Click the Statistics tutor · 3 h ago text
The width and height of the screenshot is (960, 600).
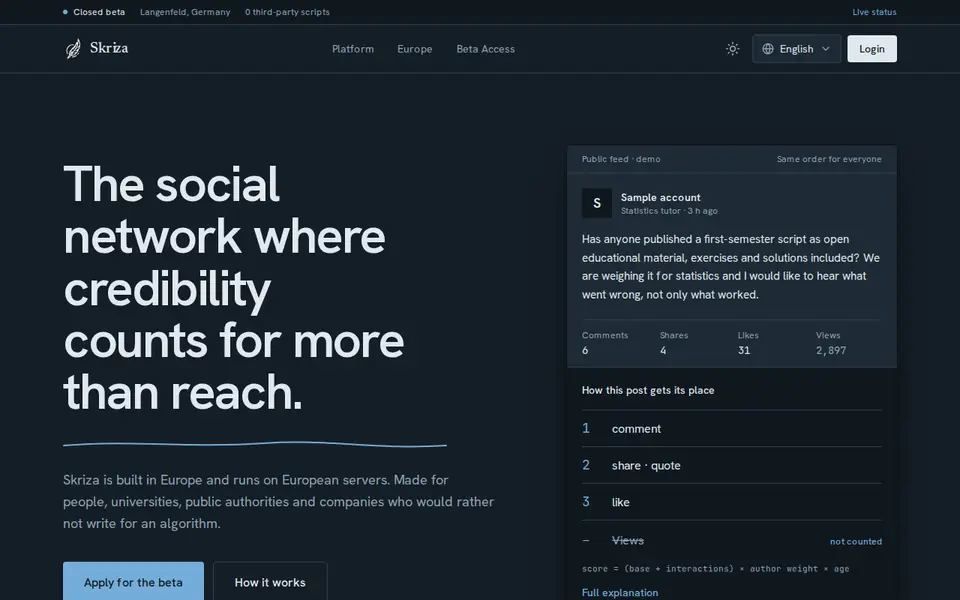pyautogui.click(x=669, y=211)
